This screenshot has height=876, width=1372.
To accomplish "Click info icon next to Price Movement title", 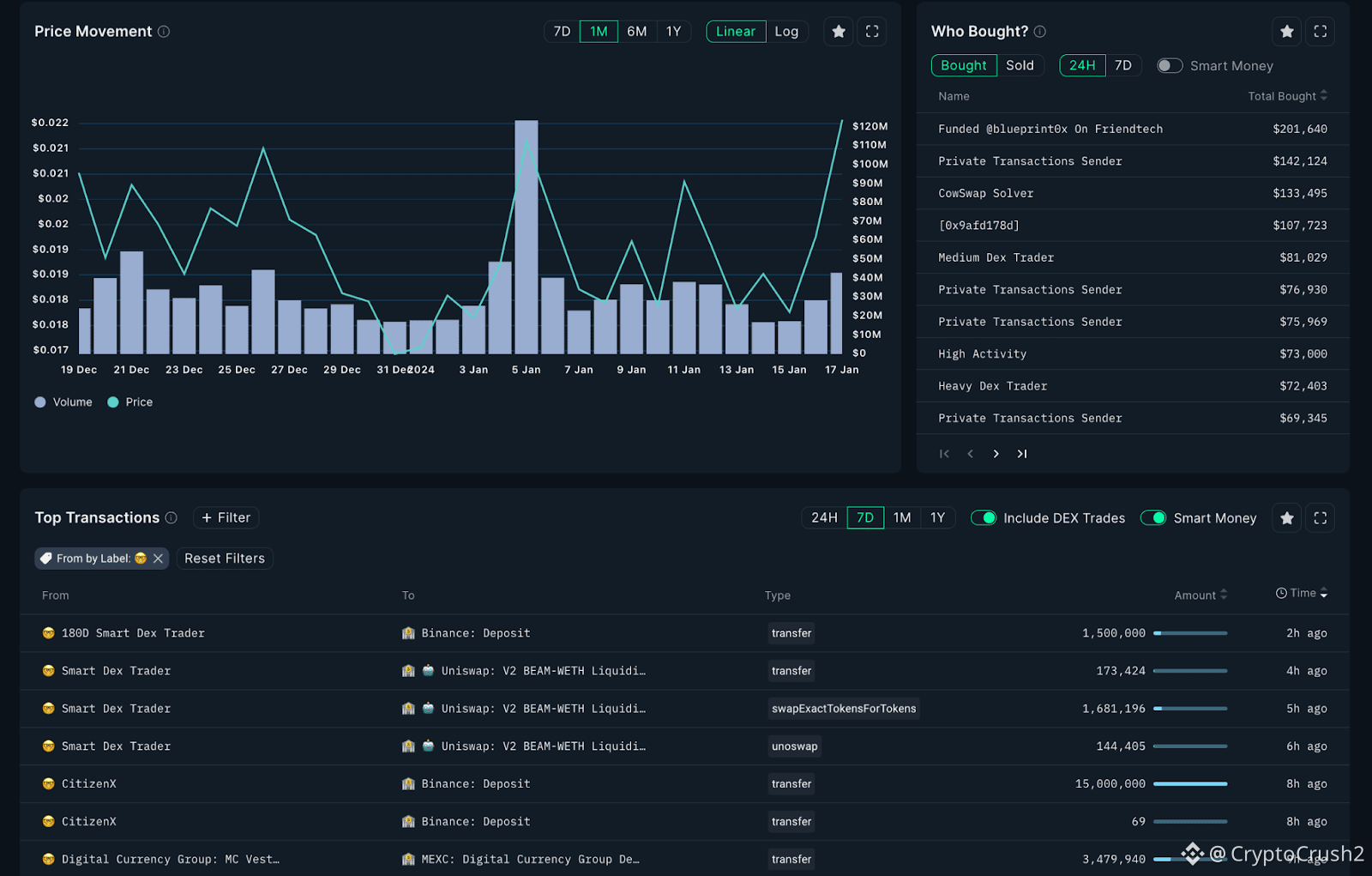I will coord(164,32).
